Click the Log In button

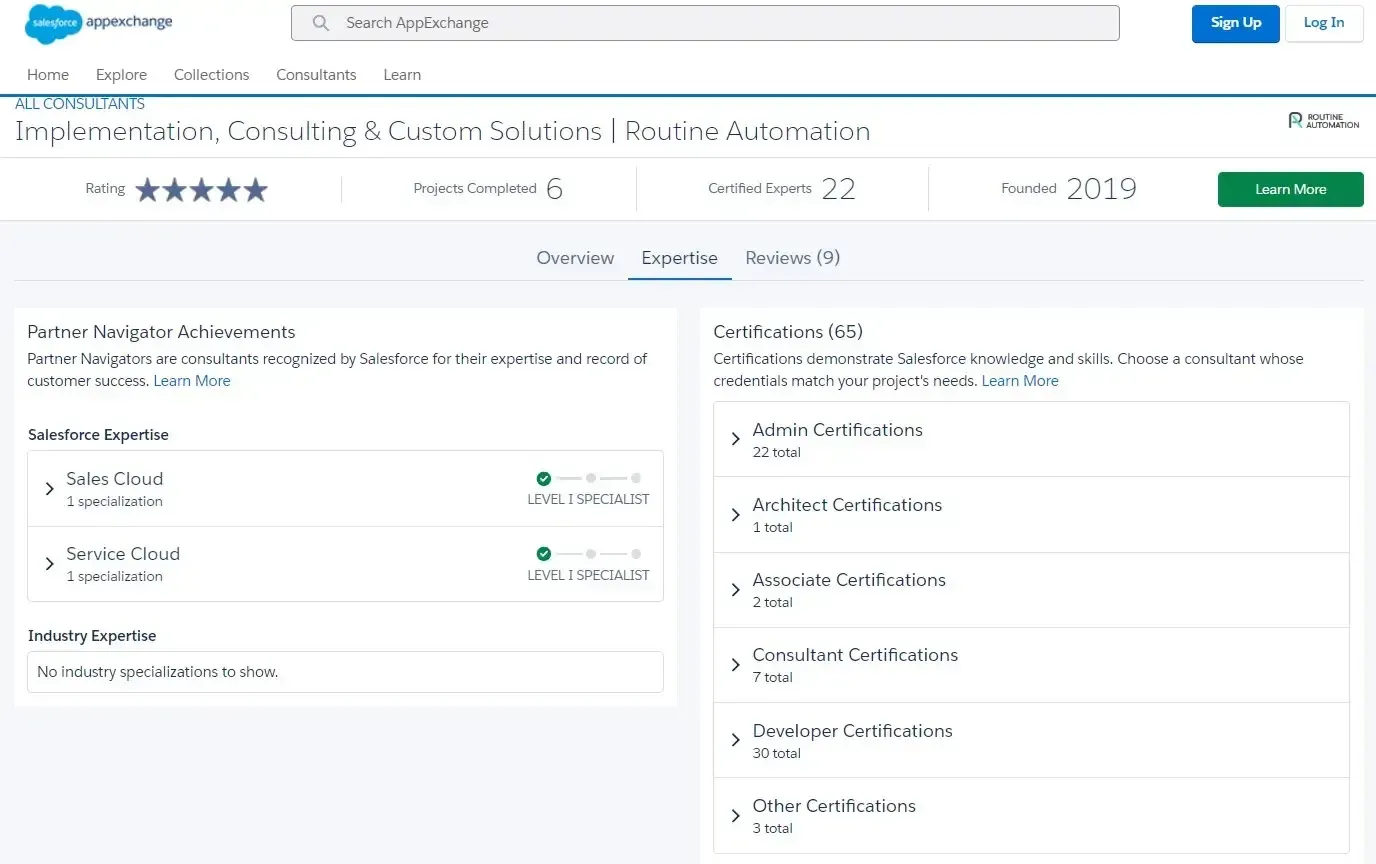point(1324,23)
